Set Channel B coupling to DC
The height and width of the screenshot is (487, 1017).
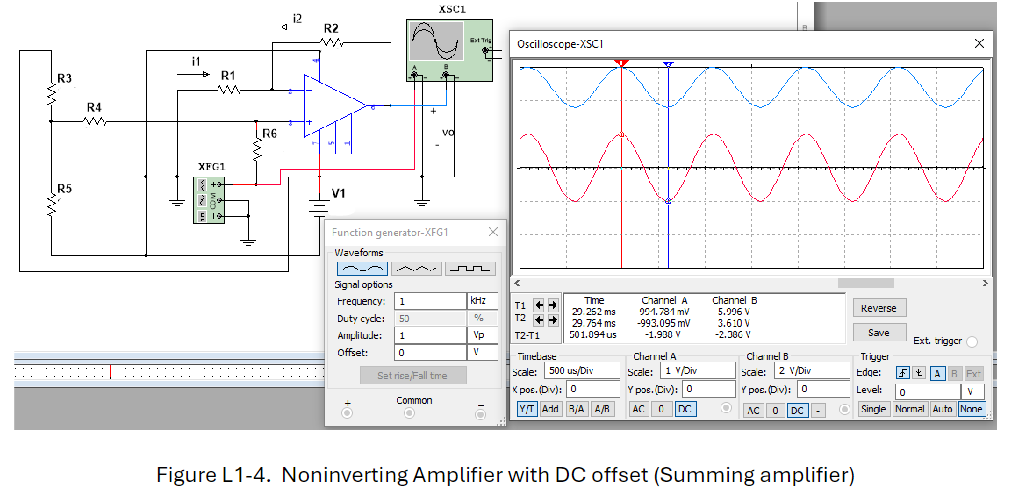click(x=797, y=410)
